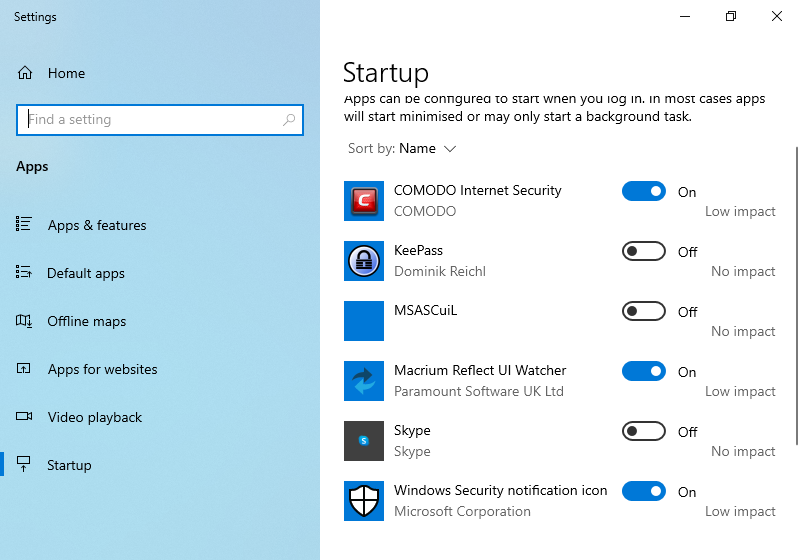Image resolution: width=800 pixels, height=560 pixels.
Task: Click the vertical scrollbar of Startup list
Action: (x=797, y=296)
